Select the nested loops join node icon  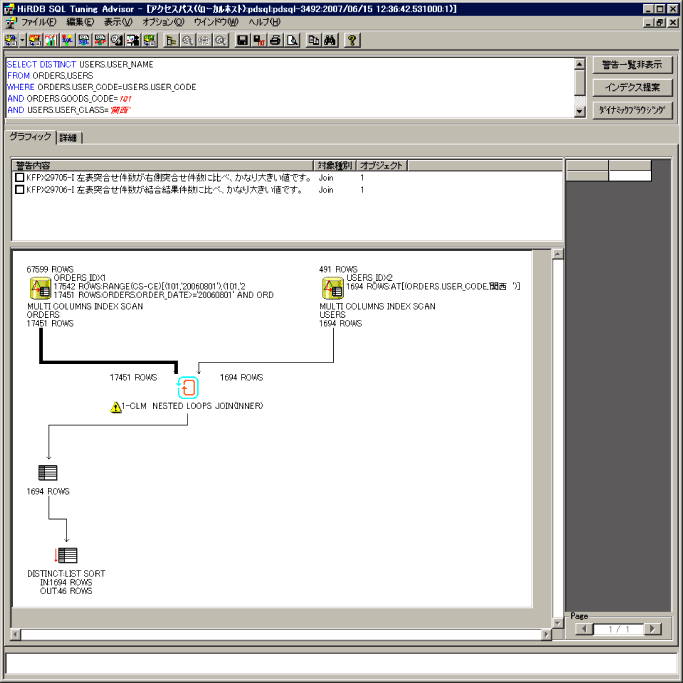click(188, 387)
